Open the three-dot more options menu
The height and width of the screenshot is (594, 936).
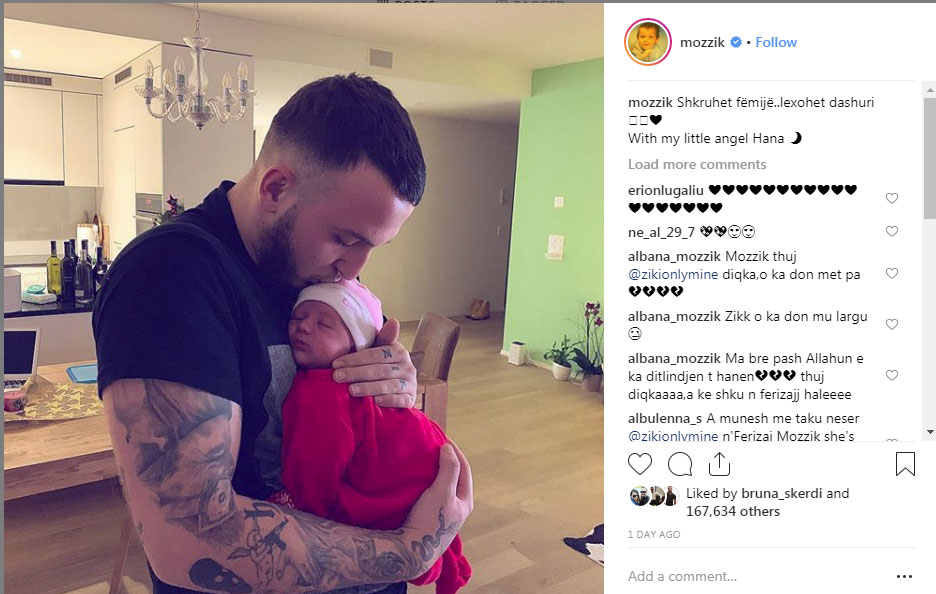point(904,576)
